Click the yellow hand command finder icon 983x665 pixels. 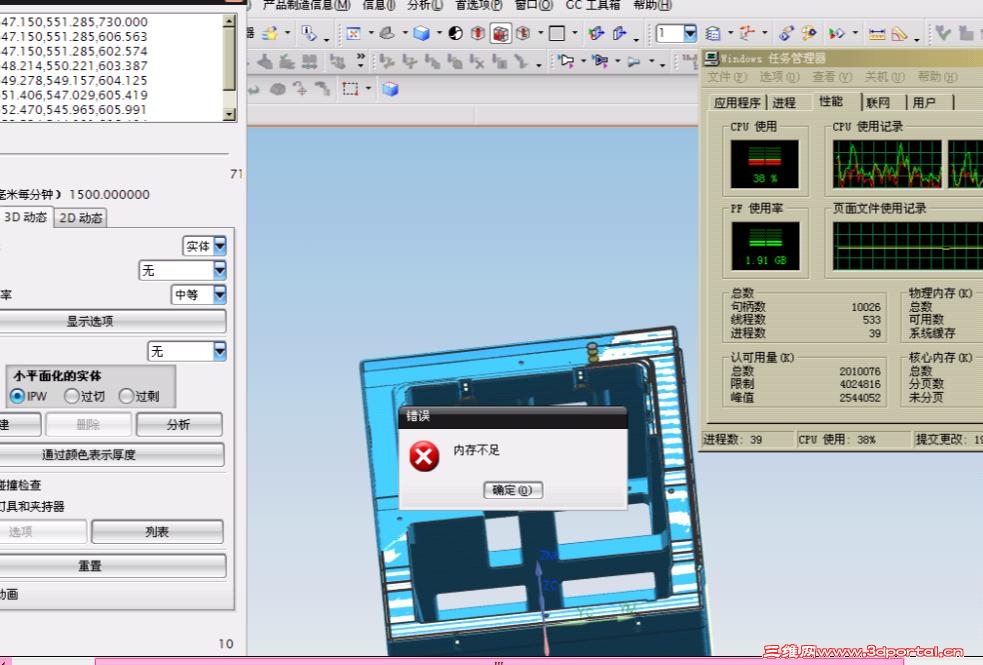tap(271, 33)
